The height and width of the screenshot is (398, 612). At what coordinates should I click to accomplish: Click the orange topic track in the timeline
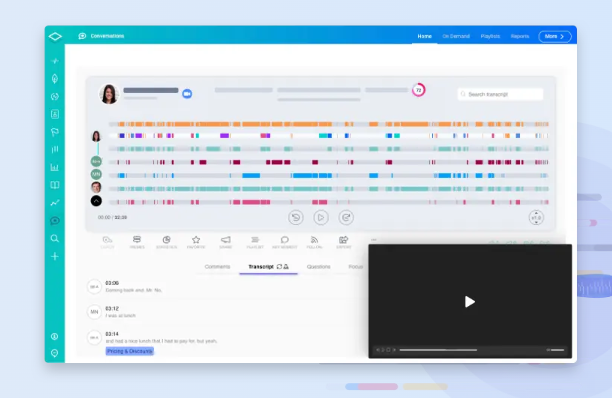[x=329, y=124]
